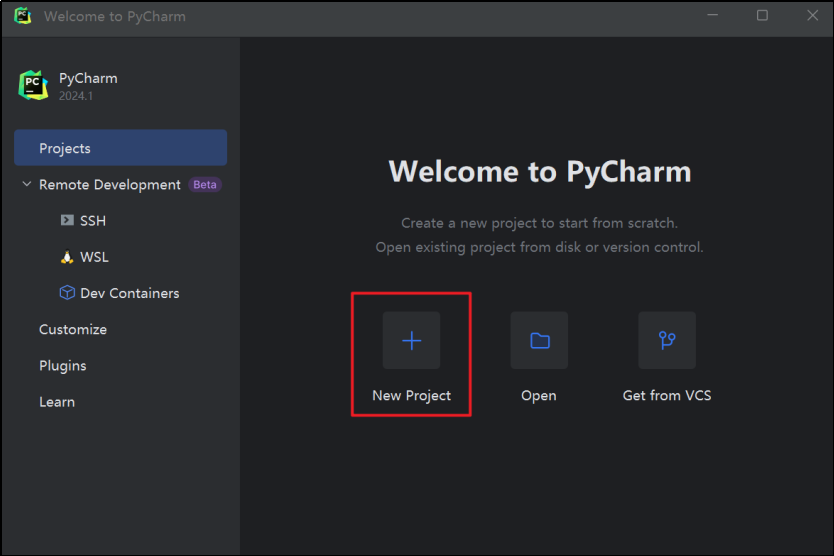Open the Projects tab
Image resolution: width=834 pixels, height=556 pixels.
pos(121,148)
